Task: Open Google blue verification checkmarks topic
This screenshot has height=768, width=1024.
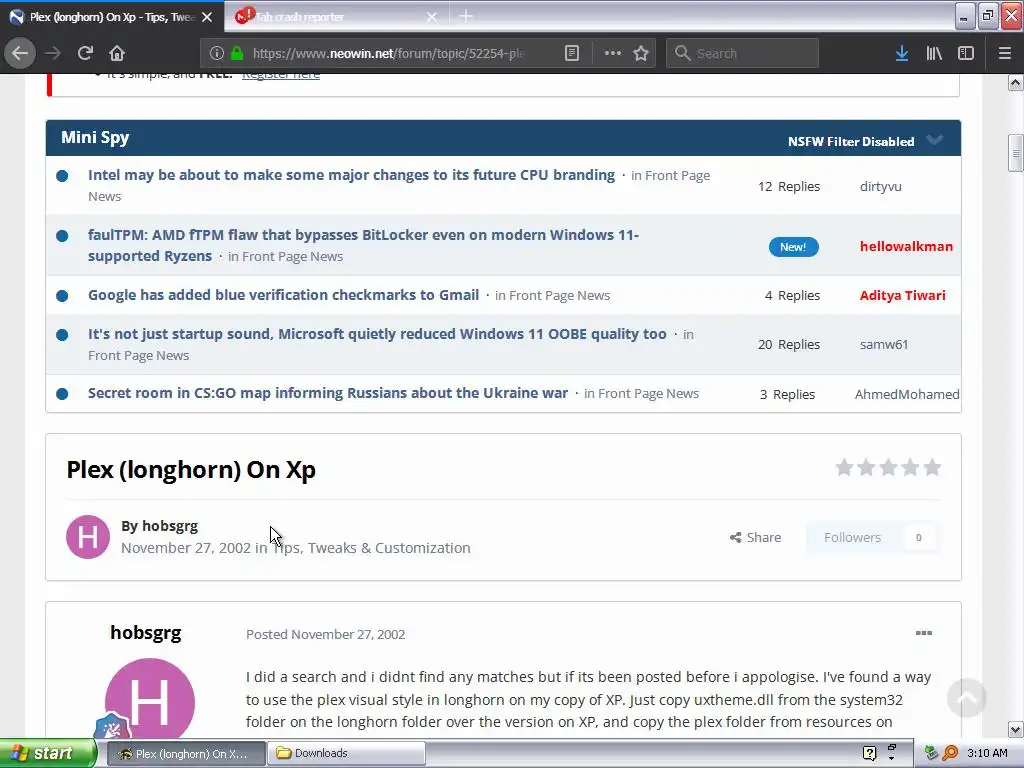Action: (x=283, y=295)
